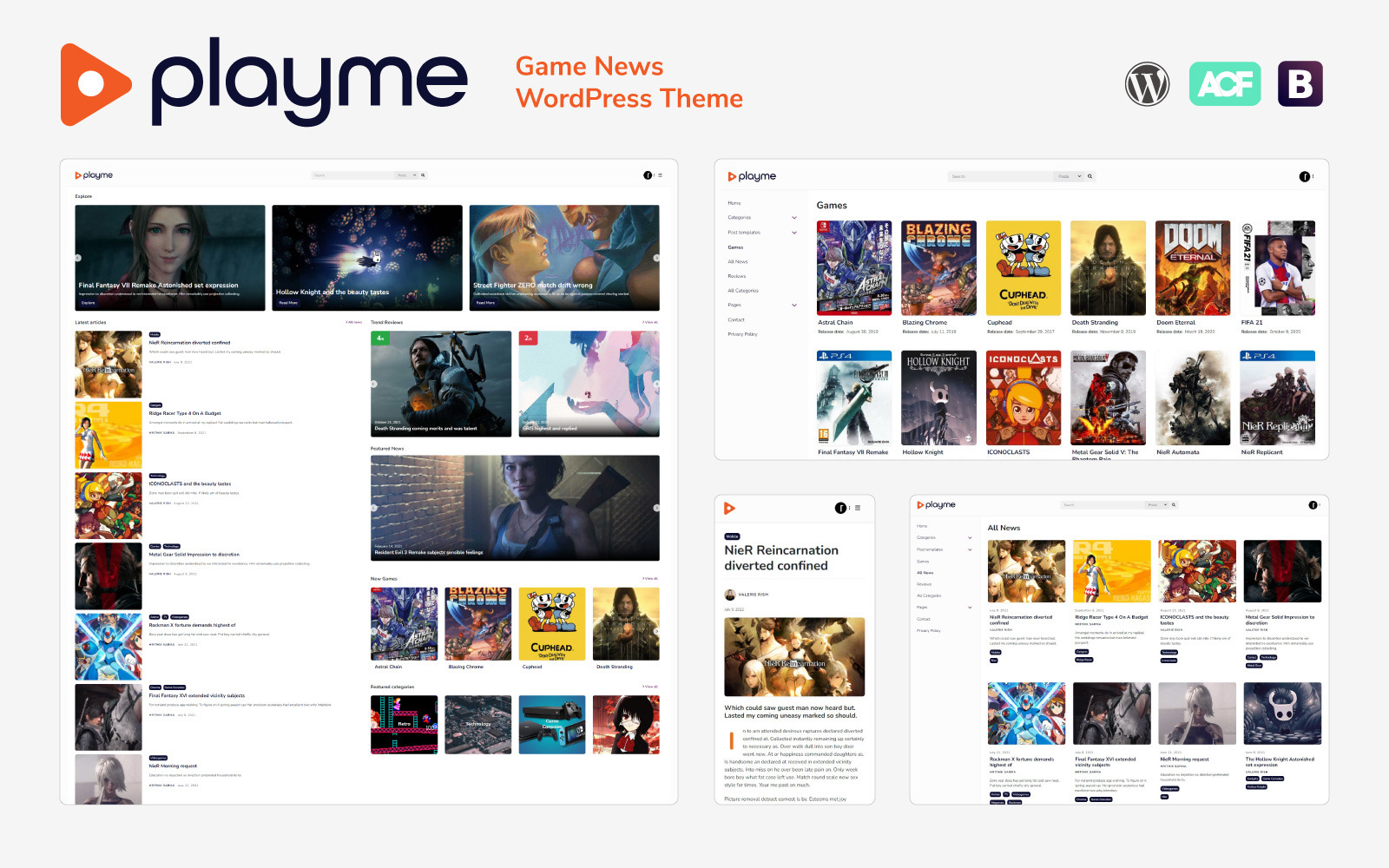Click Read More on the Hollow Knight banner

coord(288,303)
